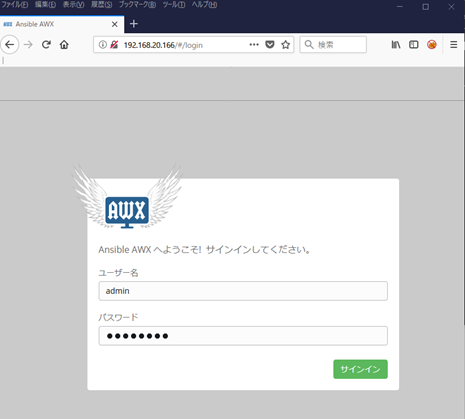Open the page actions three-dot menu
This screenshot has width=465, height=419.
tap(254, 44)
